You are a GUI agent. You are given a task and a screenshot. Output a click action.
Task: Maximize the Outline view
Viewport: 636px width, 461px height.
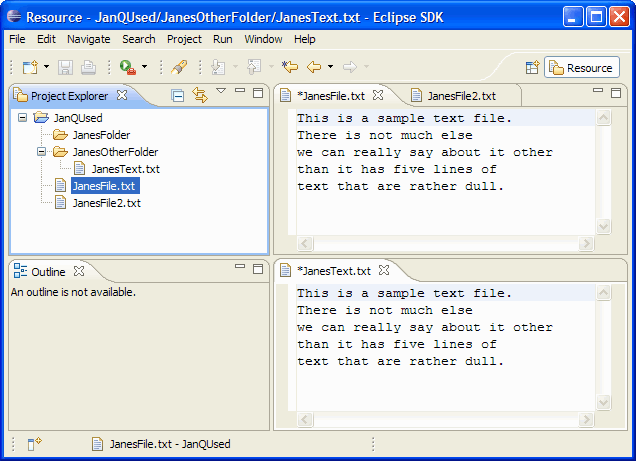(258, 269)
